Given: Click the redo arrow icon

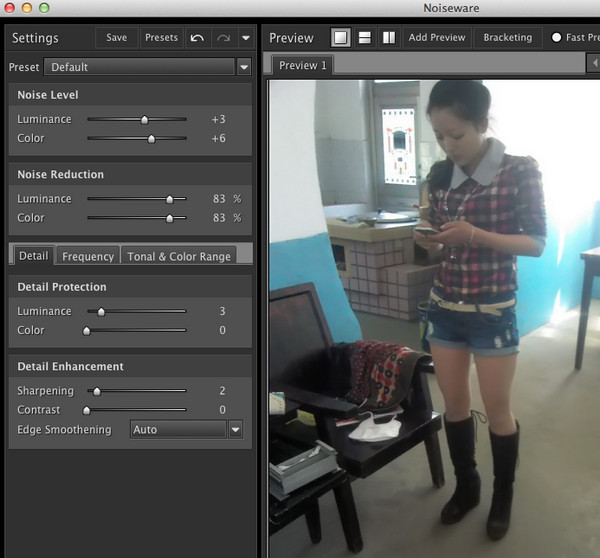Looking at the screenshot, I should click(222, 38).
